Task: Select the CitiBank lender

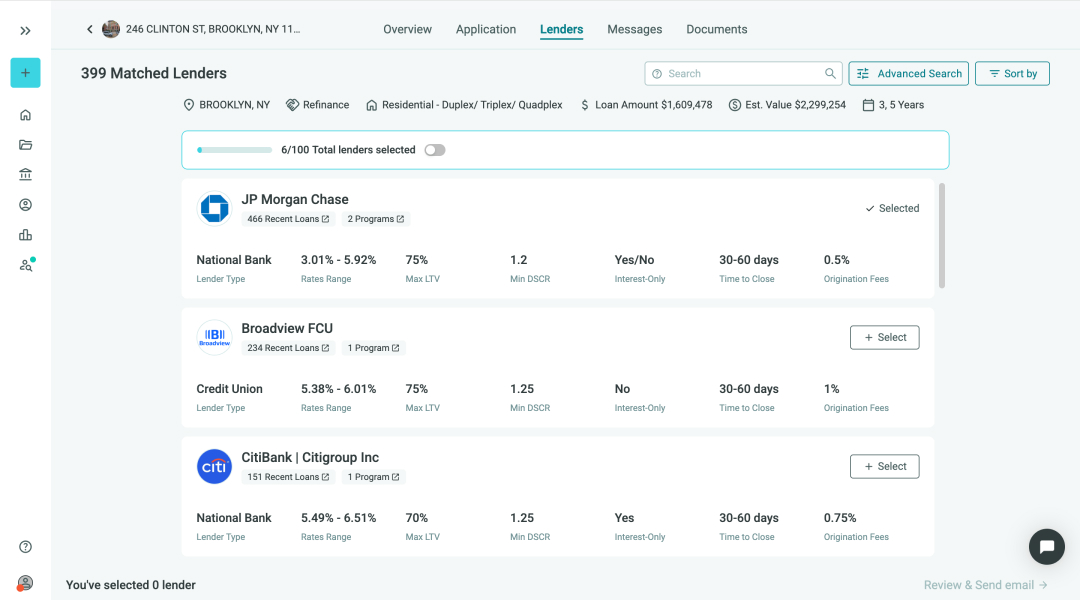Action: tap(884, 467)
